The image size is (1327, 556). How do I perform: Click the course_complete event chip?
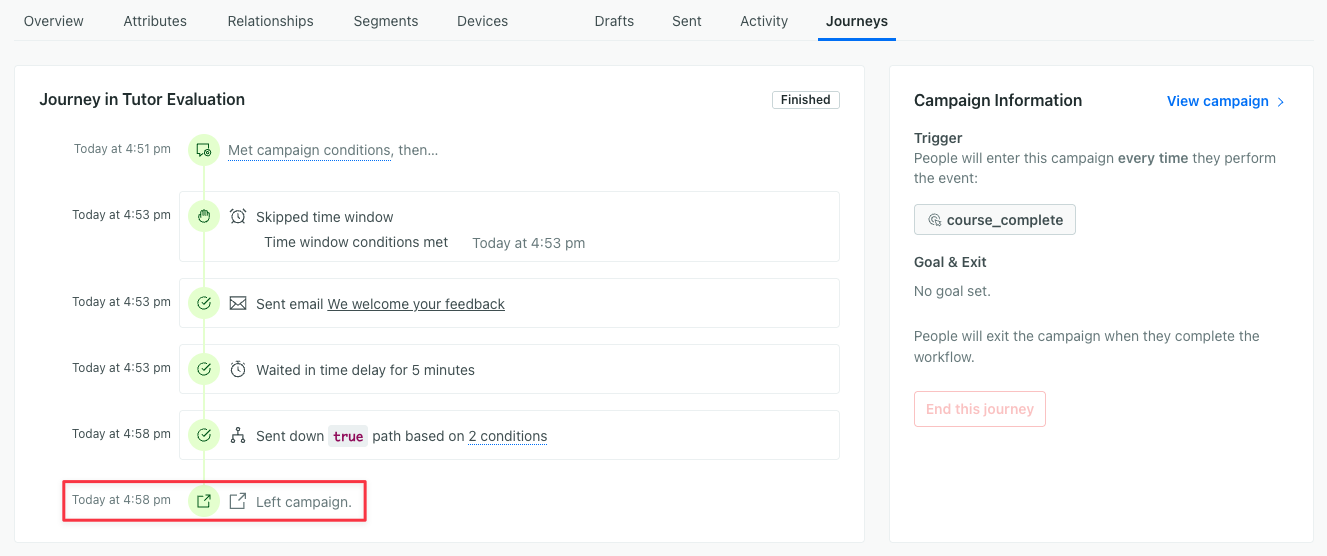click(x=995, y=220)
